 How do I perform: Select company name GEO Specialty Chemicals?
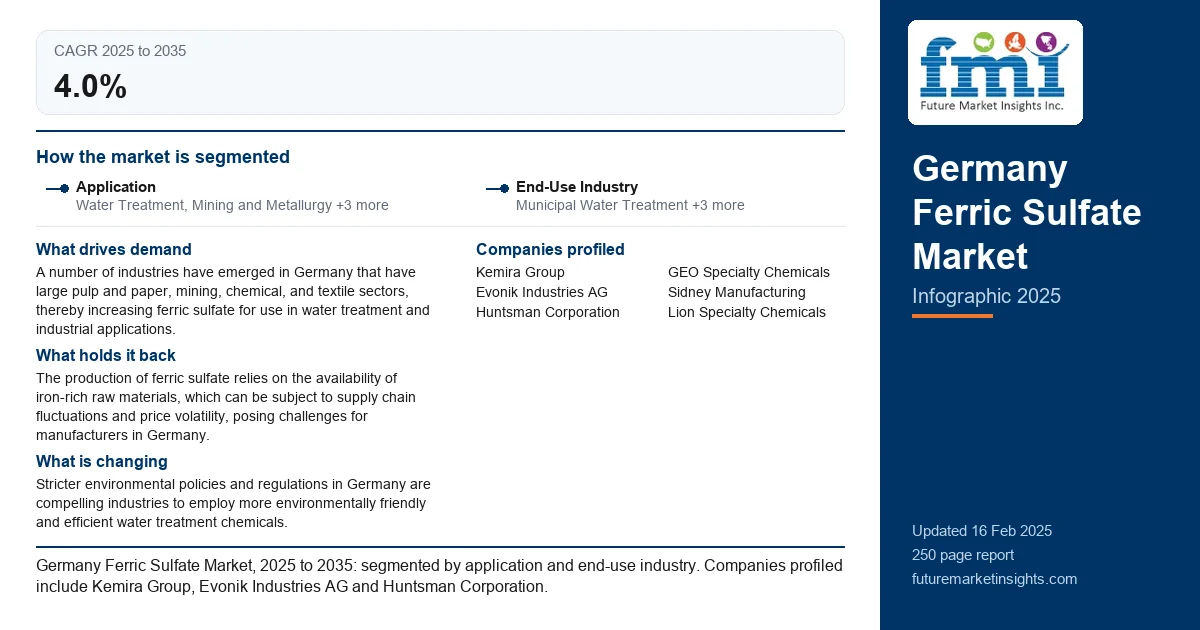click(x=749, y=272)
